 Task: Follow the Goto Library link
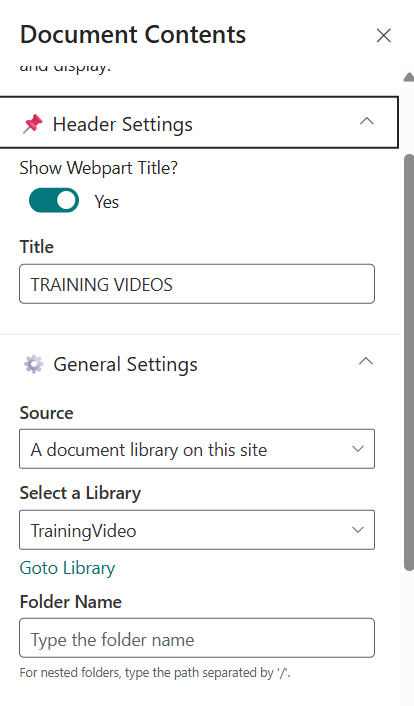(67, 568)
